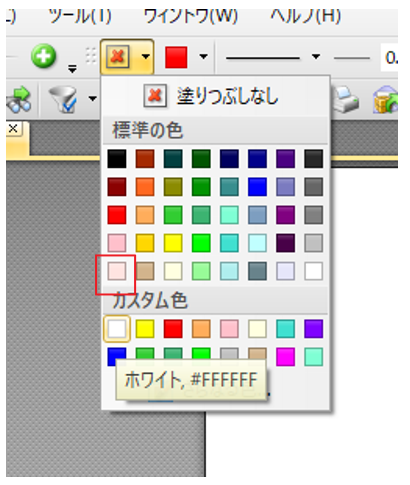The width and height of the screenshot is (410, 485).
Task: Click the red stroke color icon
Action: [176, 57]
